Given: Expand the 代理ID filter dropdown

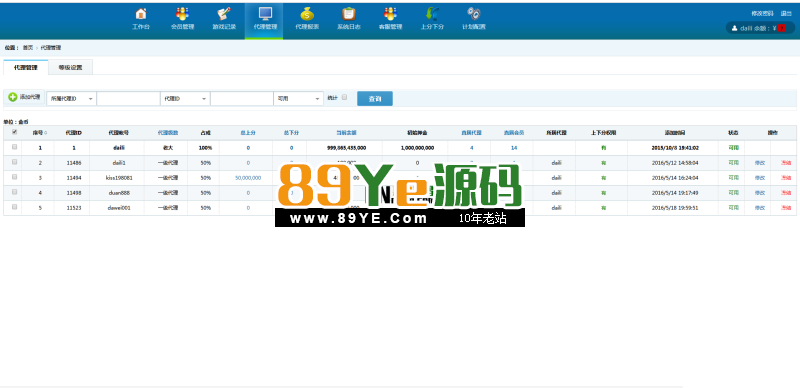Looking at the screenshot, I should pyautogui.click(x=185, y=99).
